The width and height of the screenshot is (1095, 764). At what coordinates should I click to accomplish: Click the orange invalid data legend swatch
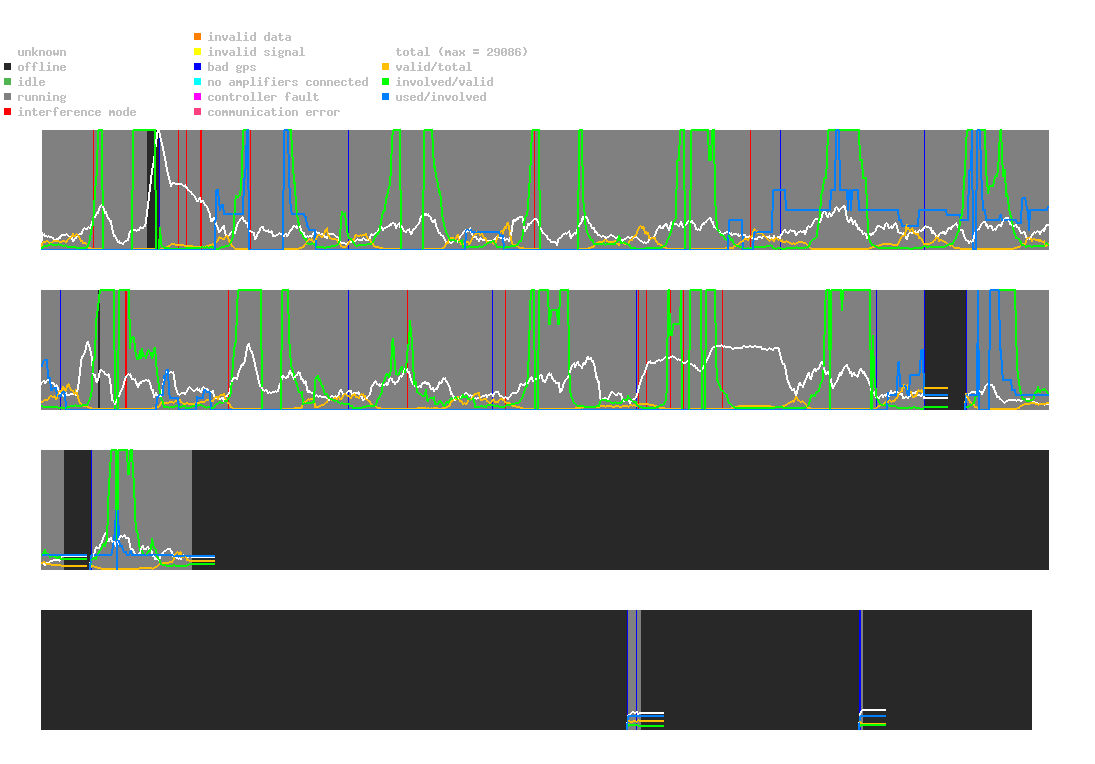click(198, 37)
